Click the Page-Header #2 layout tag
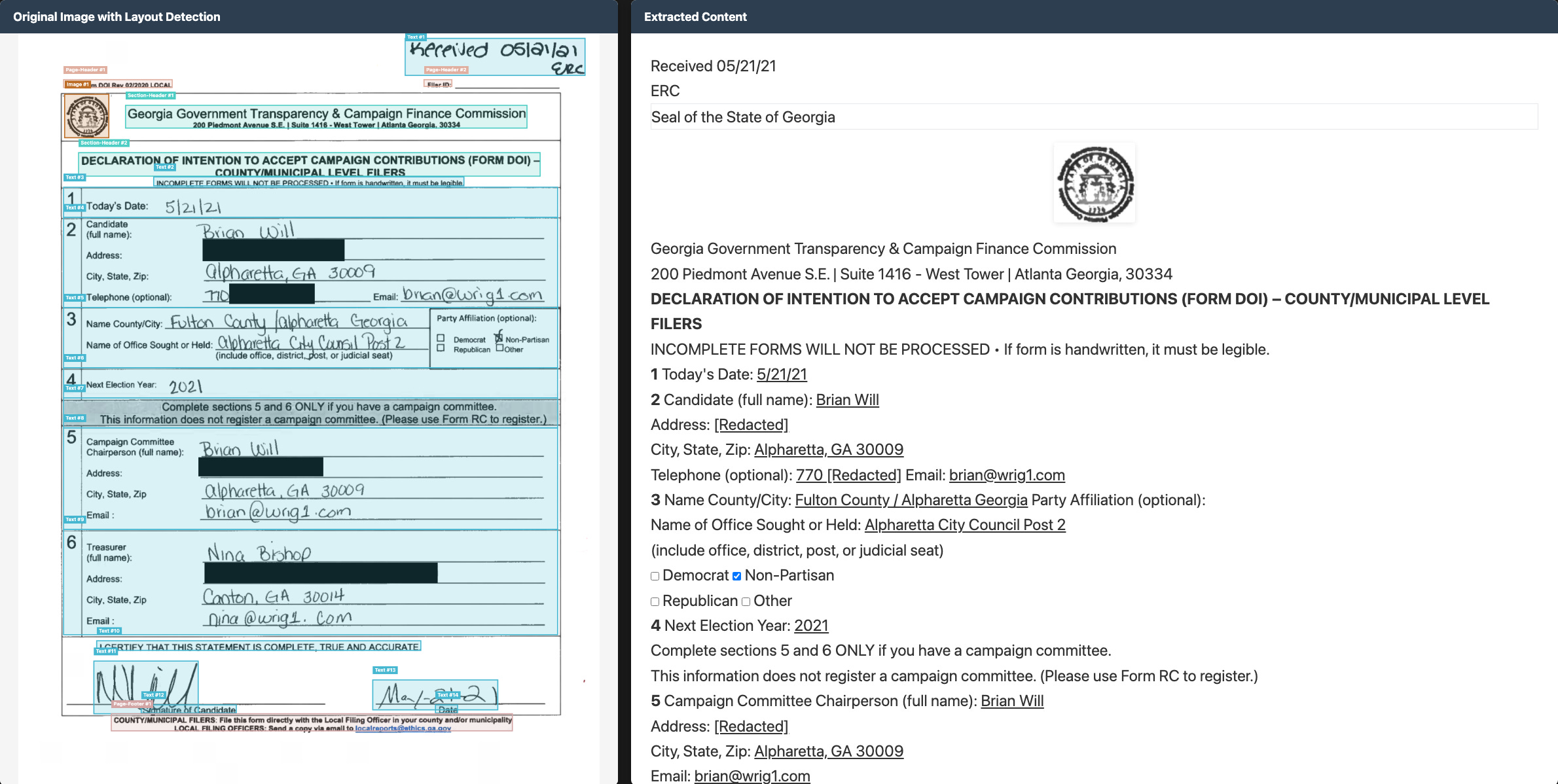The width and height of the screenshot is (1558, 784). [446, 70]
